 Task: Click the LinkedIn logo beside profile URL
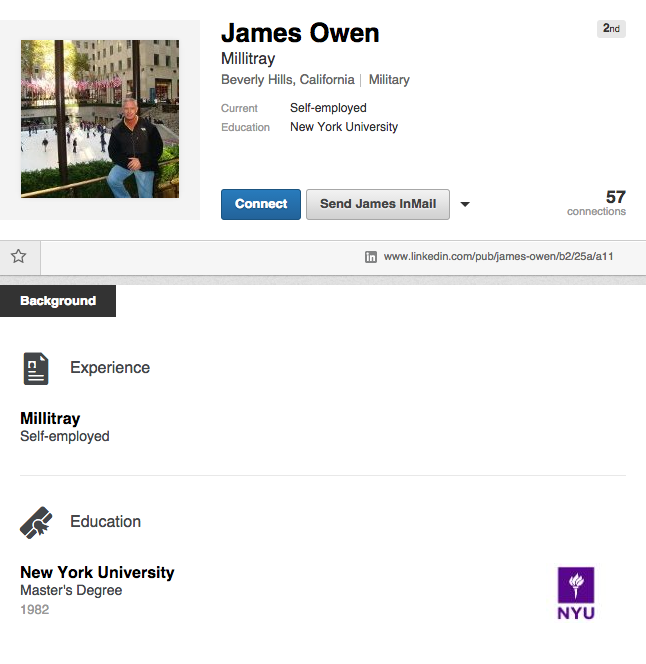click(x=371, y=257)
